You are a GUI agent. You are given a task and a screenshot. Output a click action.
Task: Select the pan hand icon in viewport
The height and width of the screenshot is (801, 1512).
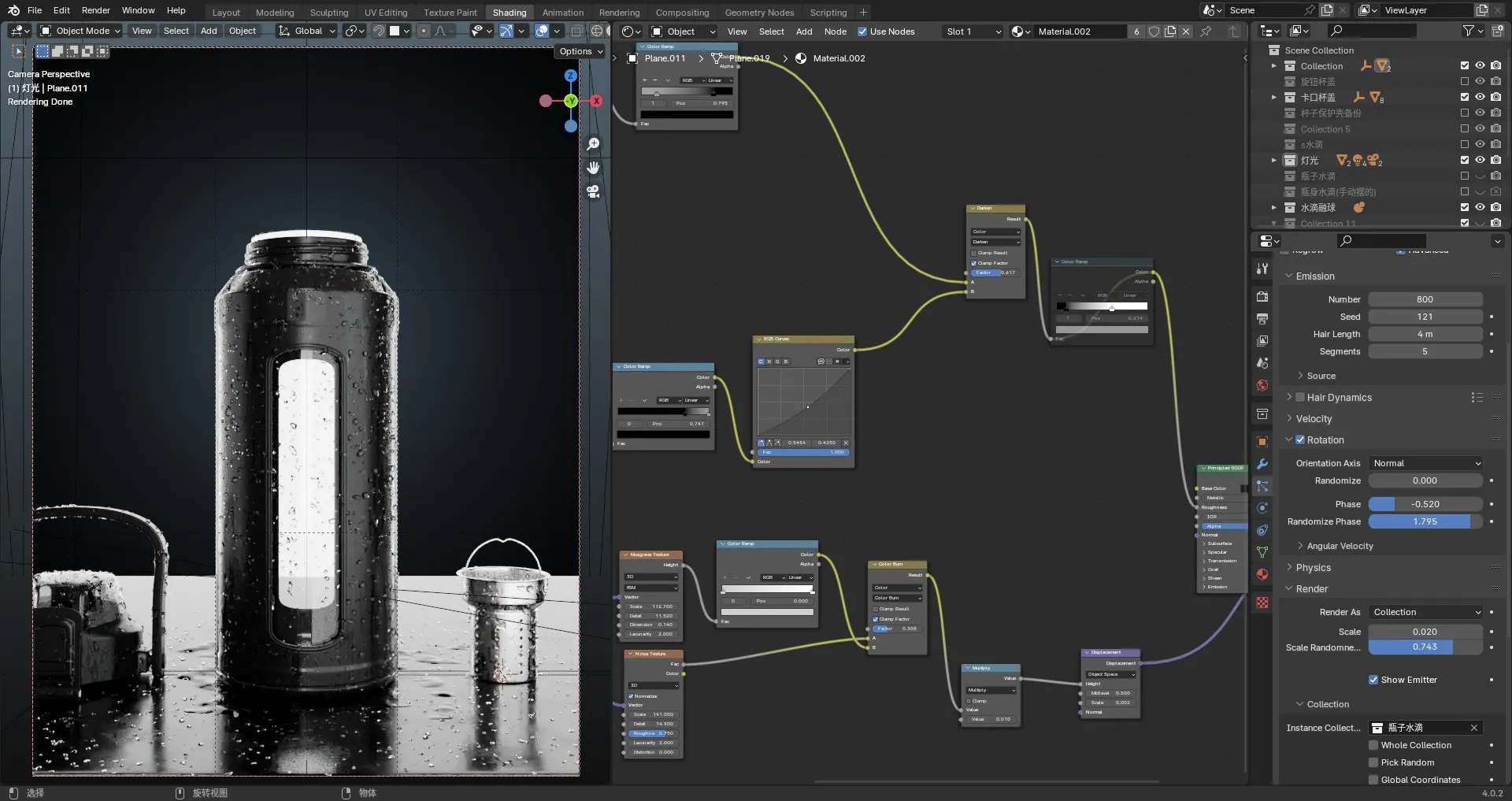pos(594,168)
